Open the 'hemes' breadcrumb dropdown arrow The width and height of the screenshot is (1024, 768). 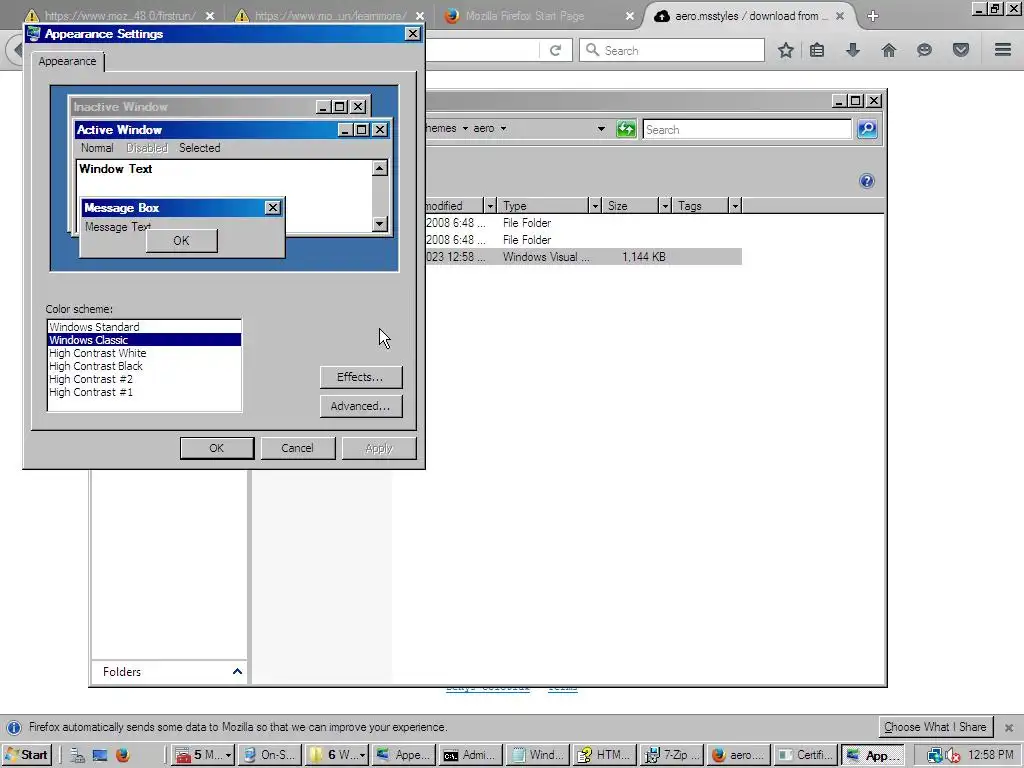coord(466,129)
